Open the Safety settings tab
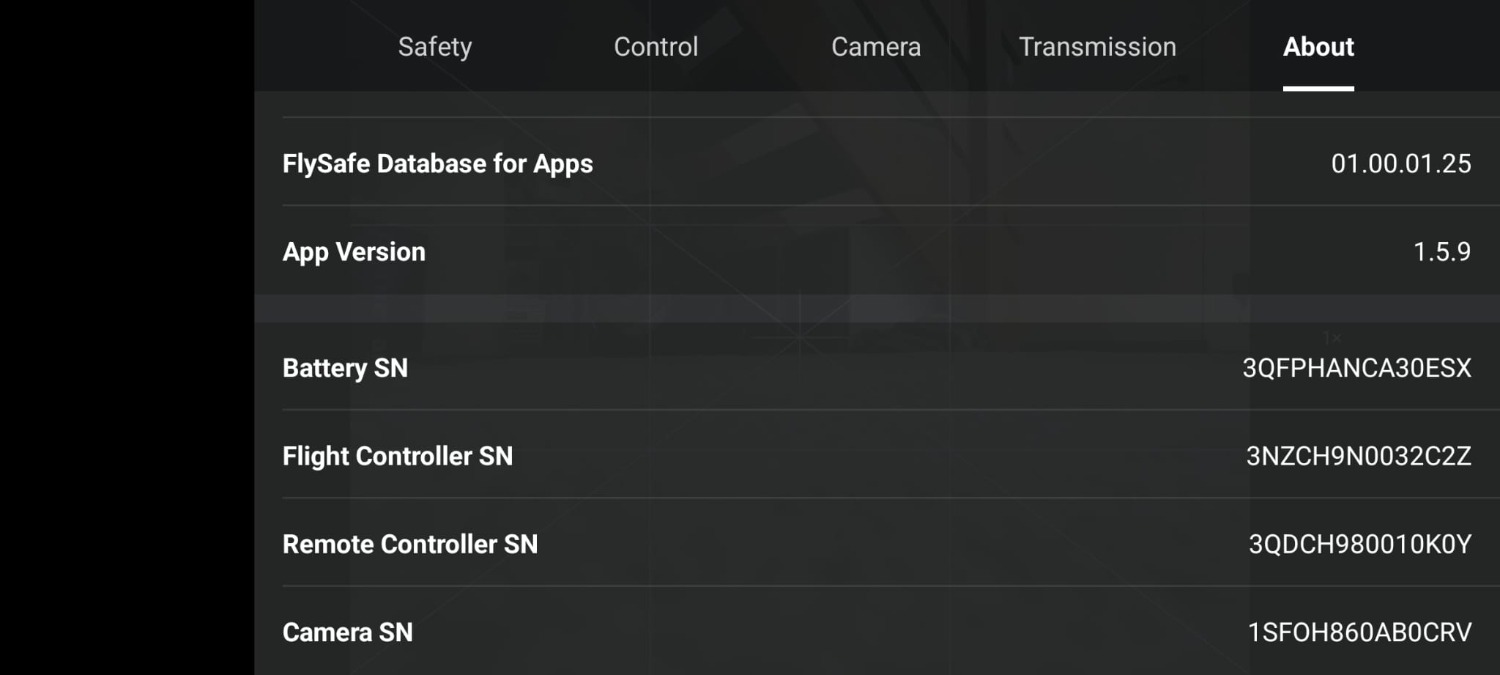Image resolution: width=1500 pixels, height=675 pixels. coord(434,47)
